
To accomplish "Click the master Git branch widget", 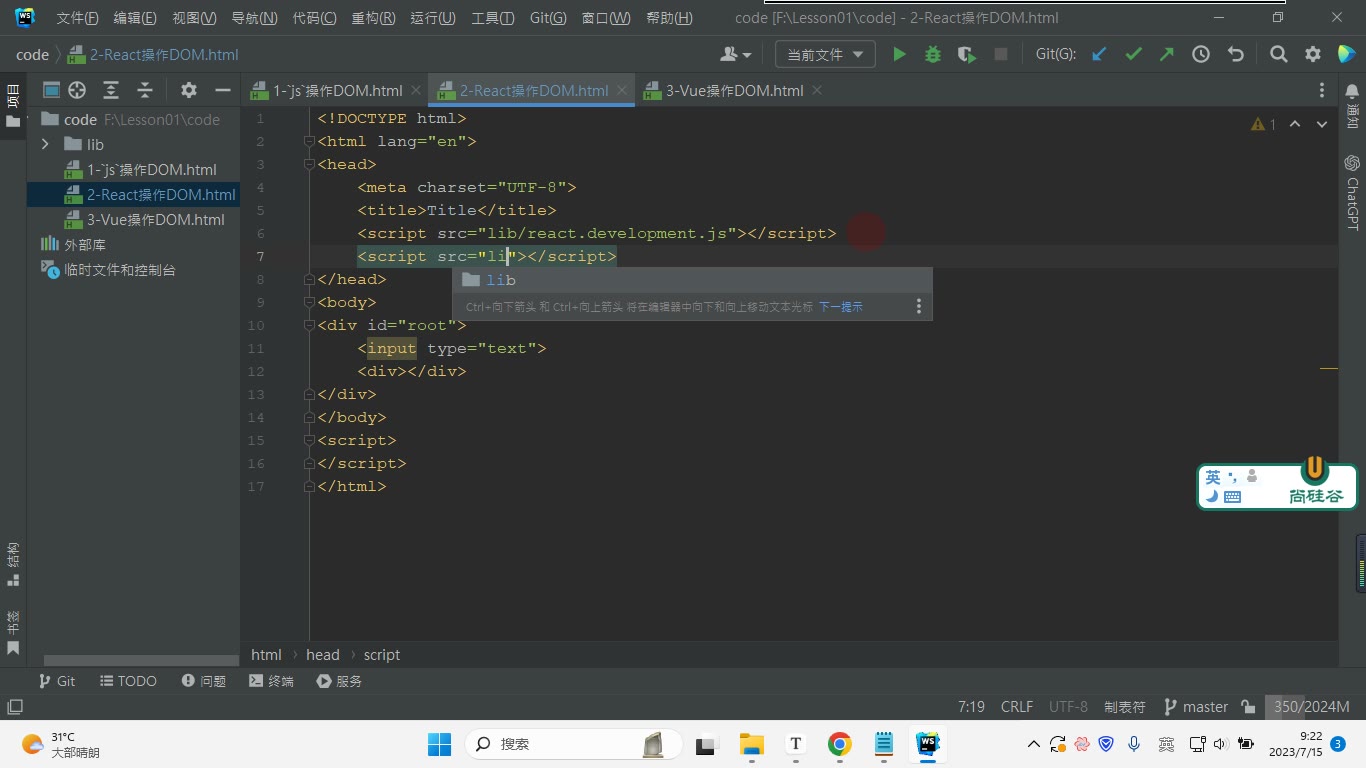I will 1196,706.
